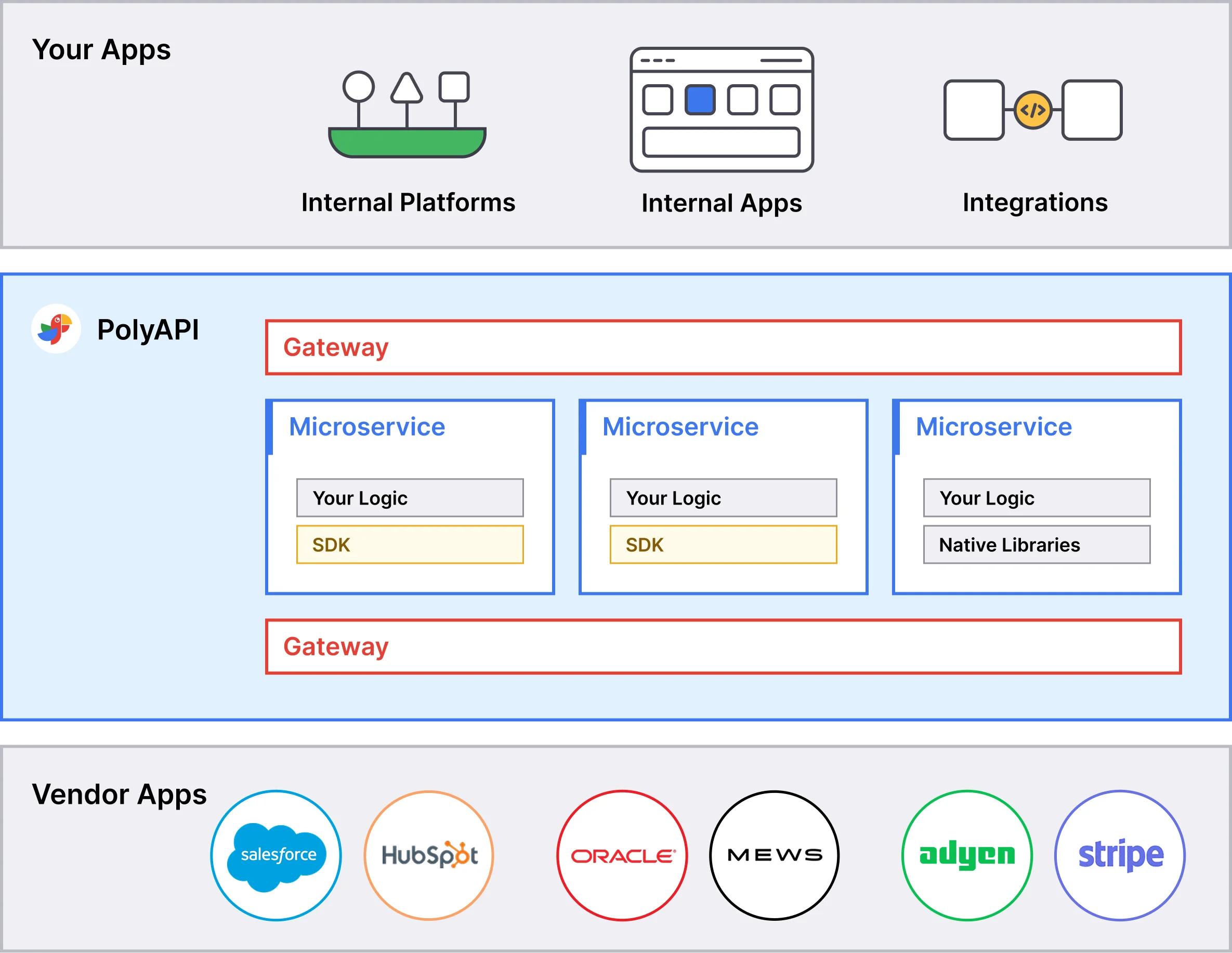Screen dimensions: 1232x953
Task: Click the "Integrations" label
Action: pyautogui.click(x=1035, y=203)
